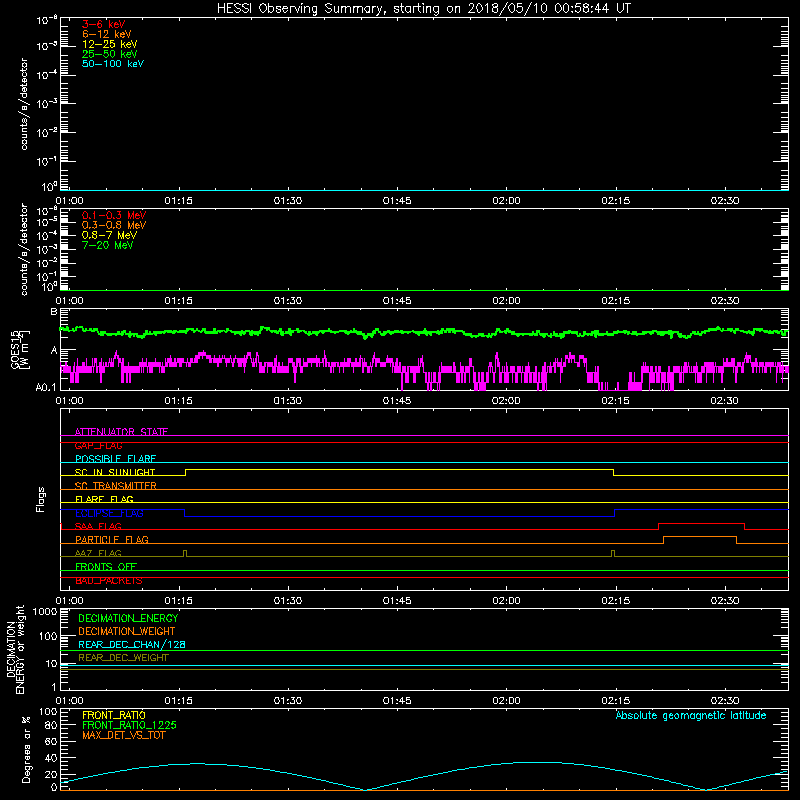Image resolution: width=800 pixels, height=800 pixels.
Task: Click the B level tick label on GOES plot
Action: pyautogui.click(x=54, y=311)
